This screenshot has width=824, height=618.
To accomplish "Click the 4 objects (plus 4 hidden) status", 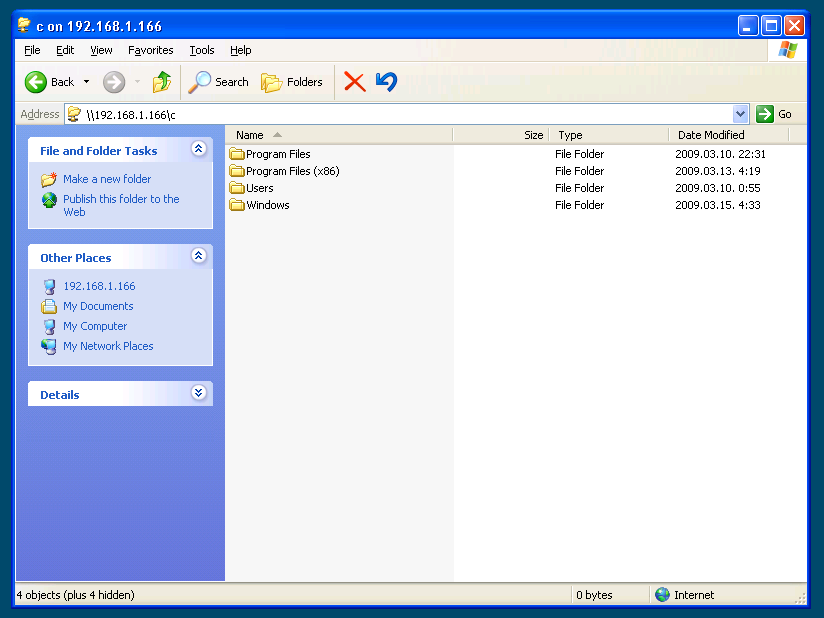I will click(x=76, y=595).
